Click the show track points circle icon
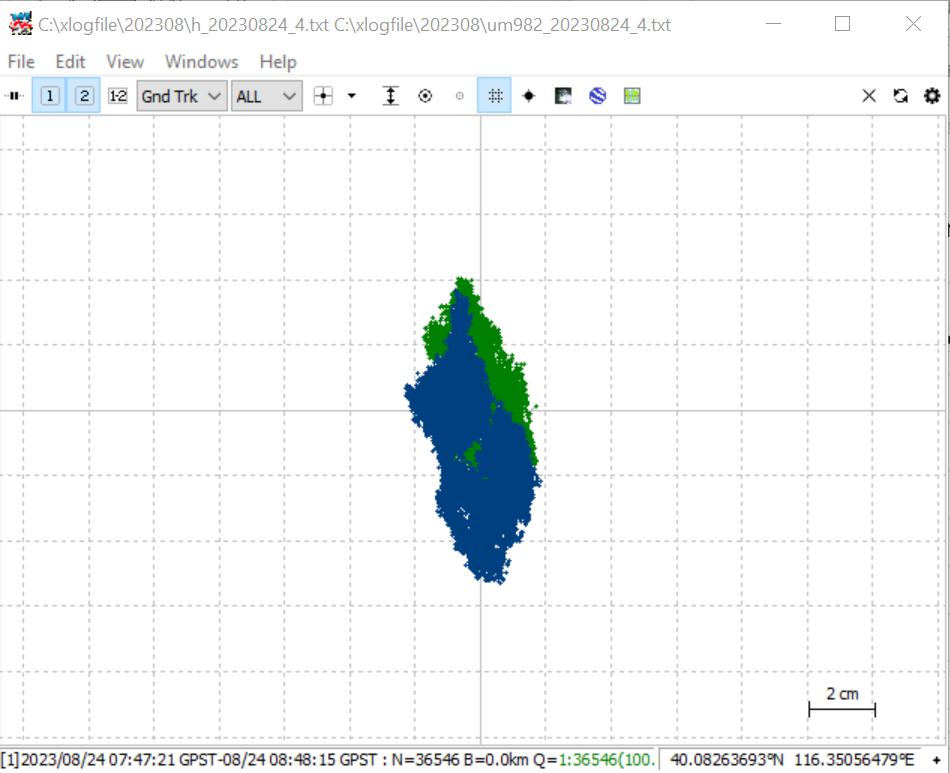The width and height of the screenshot is (950, 773). 425,96
